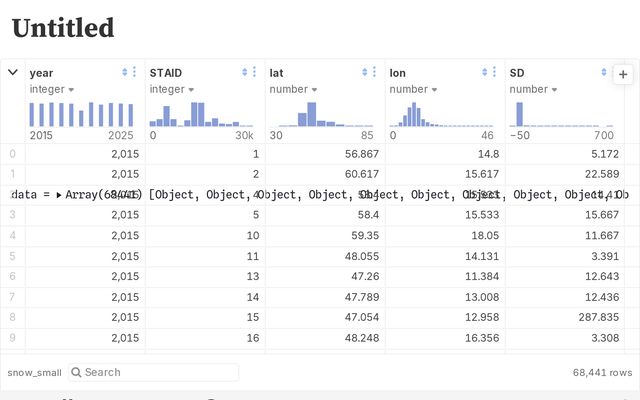Collapse the table header with chevron

point(13,72)
